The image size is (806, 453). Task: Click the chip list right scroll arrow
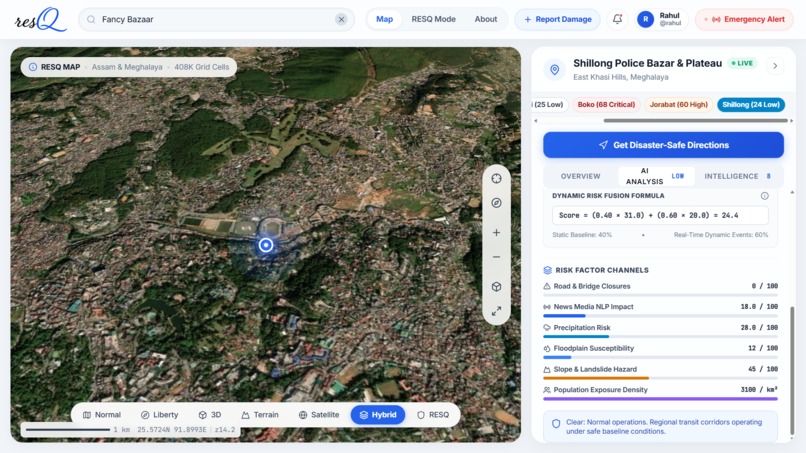791,121
